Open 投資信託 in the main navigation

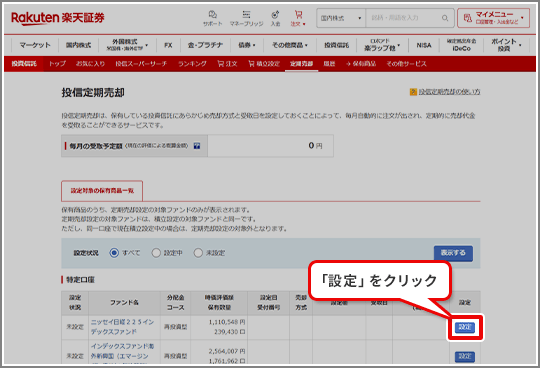[336, 45]
